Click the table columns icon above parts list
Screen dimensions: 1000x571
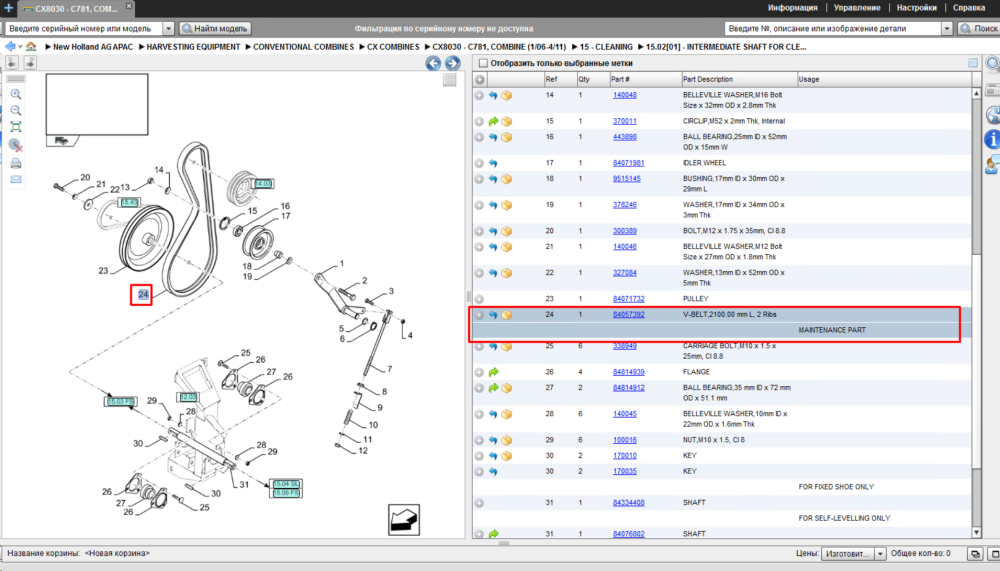click(x=973, y=63)
